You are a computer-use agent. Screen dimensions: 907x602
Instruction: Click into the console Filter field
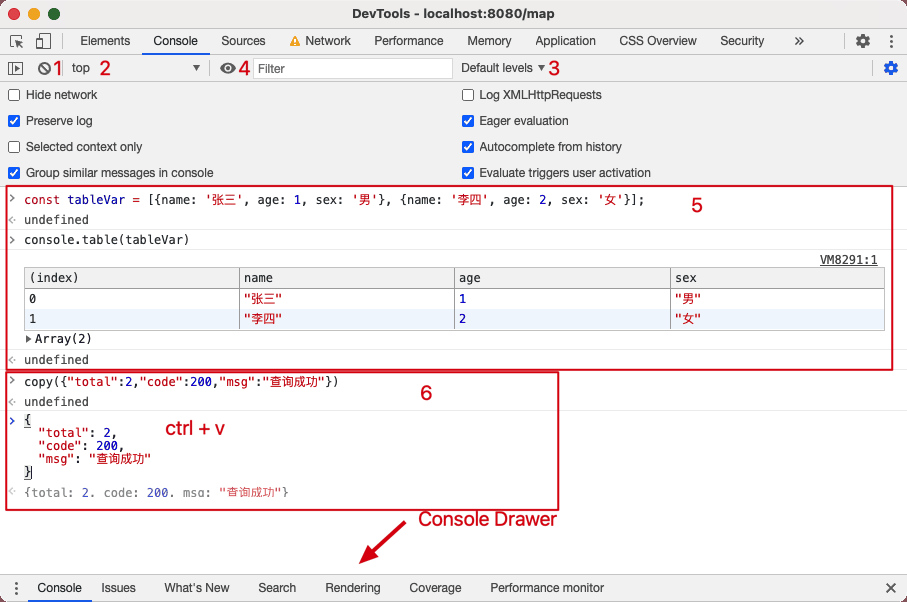pos(352,68)
